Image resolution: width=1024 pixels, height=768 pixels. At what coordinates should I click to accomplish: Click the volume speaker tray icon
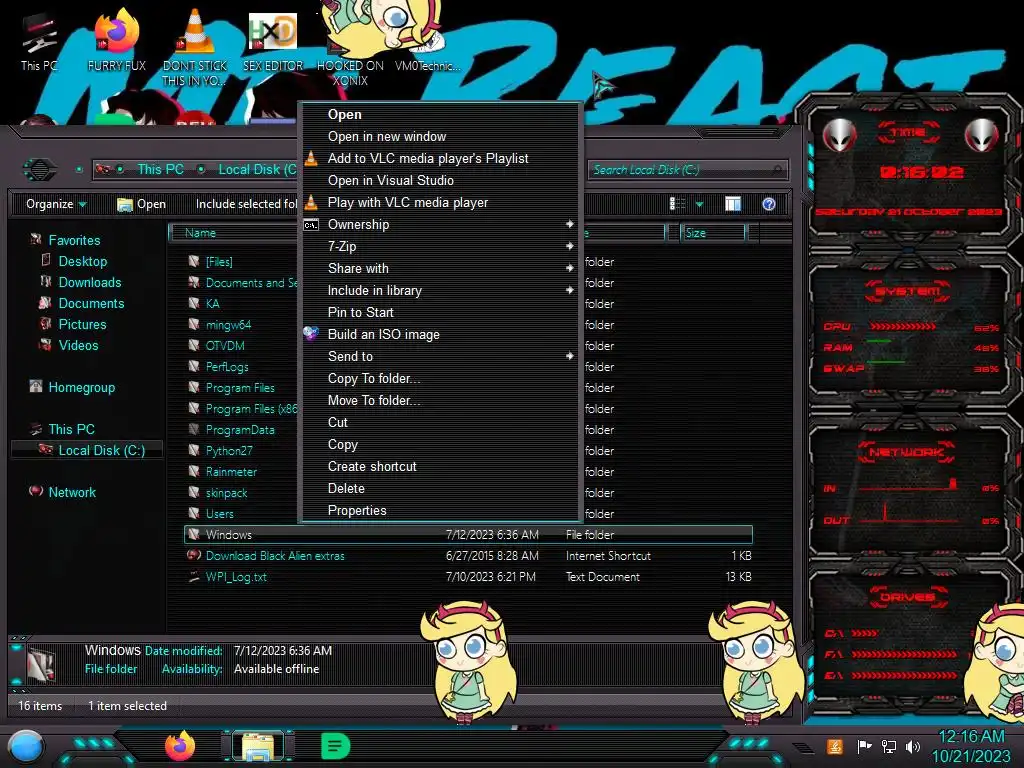[912, 746]
